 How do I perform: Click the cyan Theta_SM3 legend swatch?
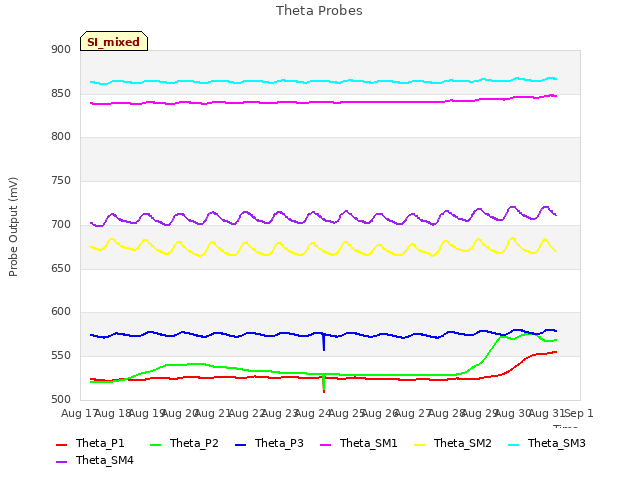pos(513,444)
